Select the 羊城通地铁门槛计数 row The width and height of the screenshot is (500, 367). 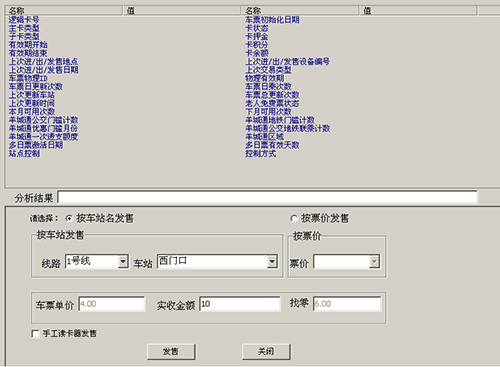pyautogui.click(x=280, y=120)
